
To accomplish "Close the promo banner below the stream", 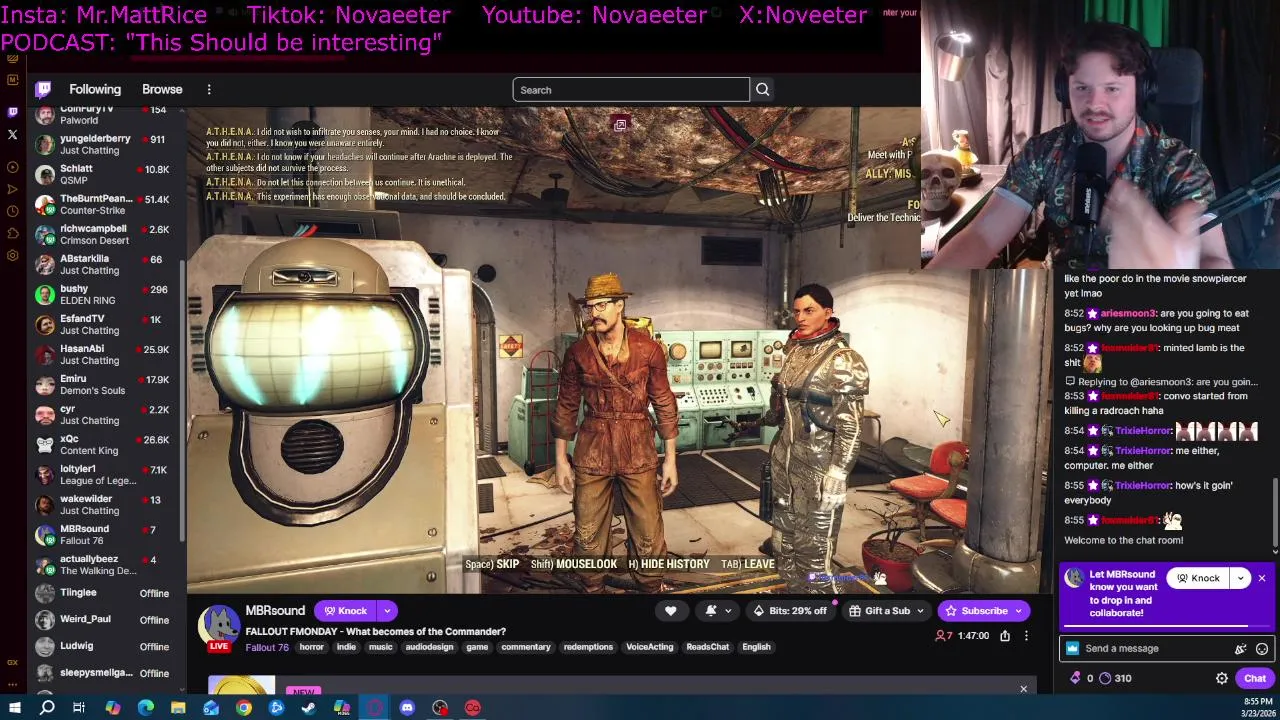I will 1023,689.
